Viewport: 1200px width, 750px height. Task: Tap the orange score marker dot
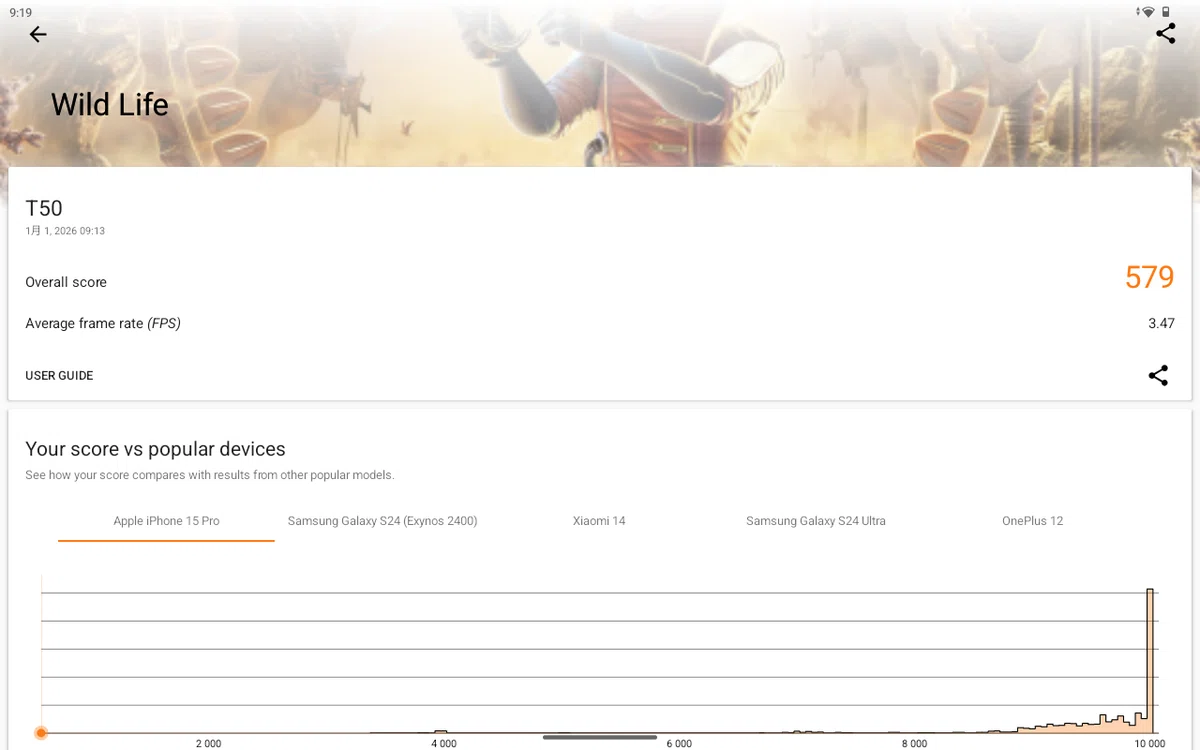41,733
